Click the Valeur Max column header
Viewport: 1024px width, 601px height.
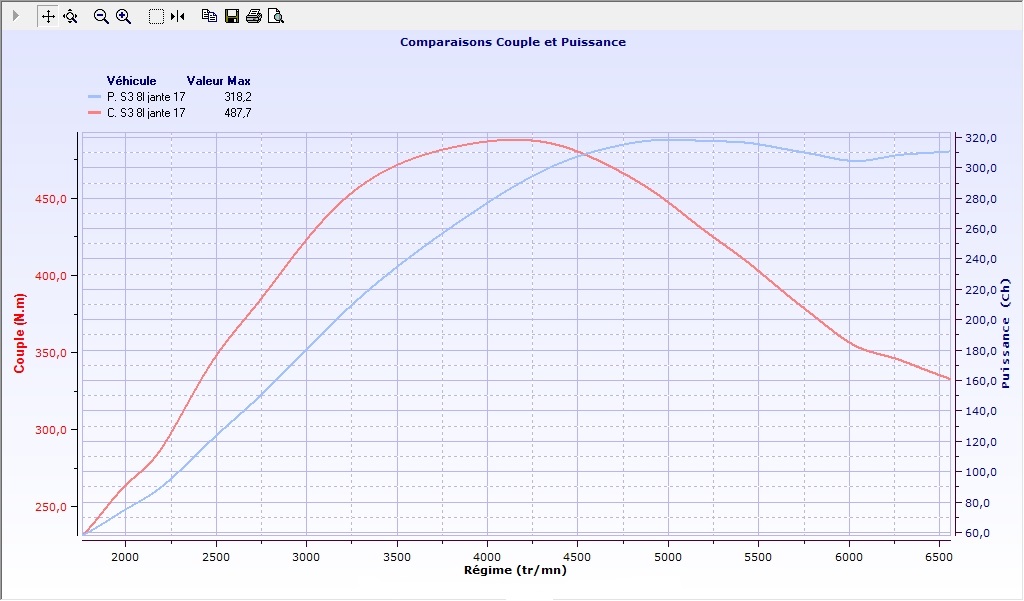pyautogui.click(x=218, y=81)
